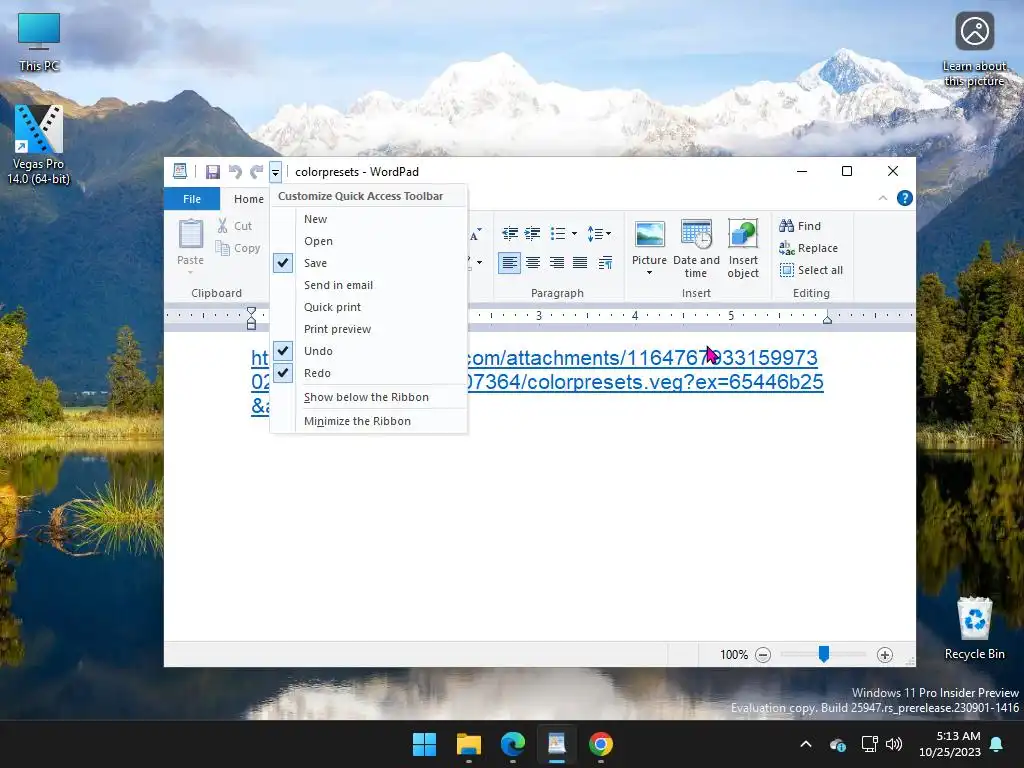Click the right indent ruler marker
This screenshot has height=768, width=1024.
coord(827,319)
